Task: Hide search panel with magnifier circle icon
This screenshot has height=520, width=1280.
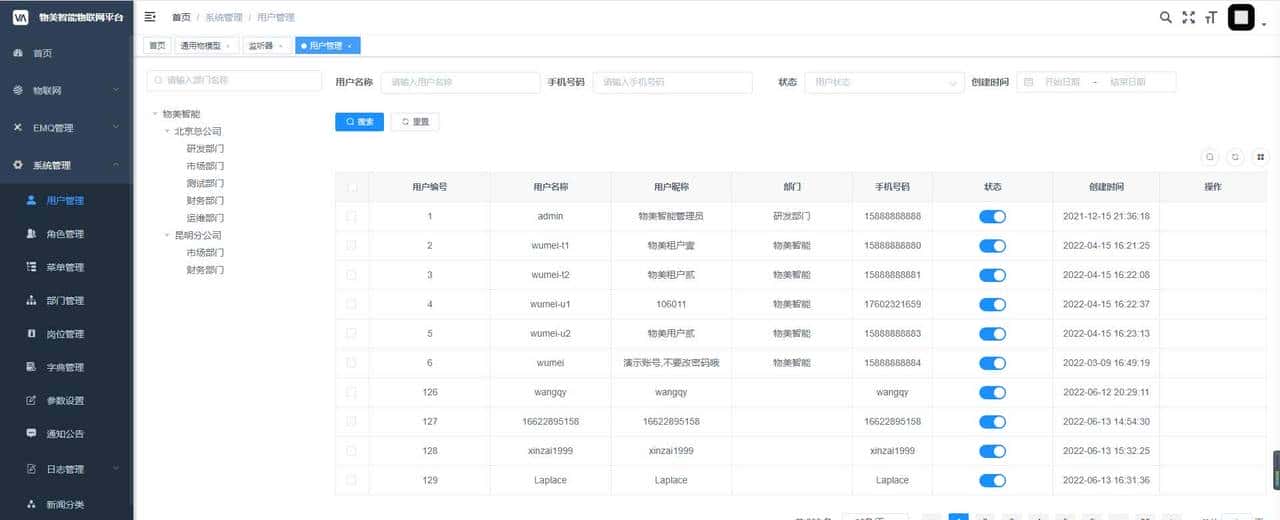Action: coord(1210,157)
